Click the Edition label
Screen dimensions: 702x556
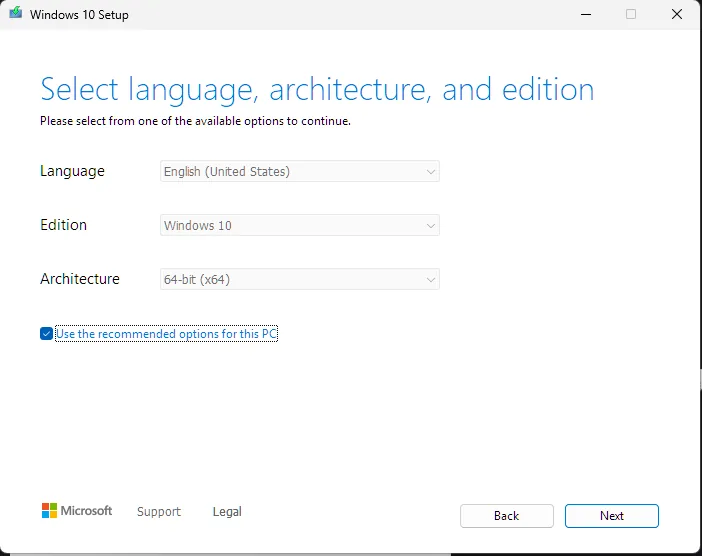point(63,225)
